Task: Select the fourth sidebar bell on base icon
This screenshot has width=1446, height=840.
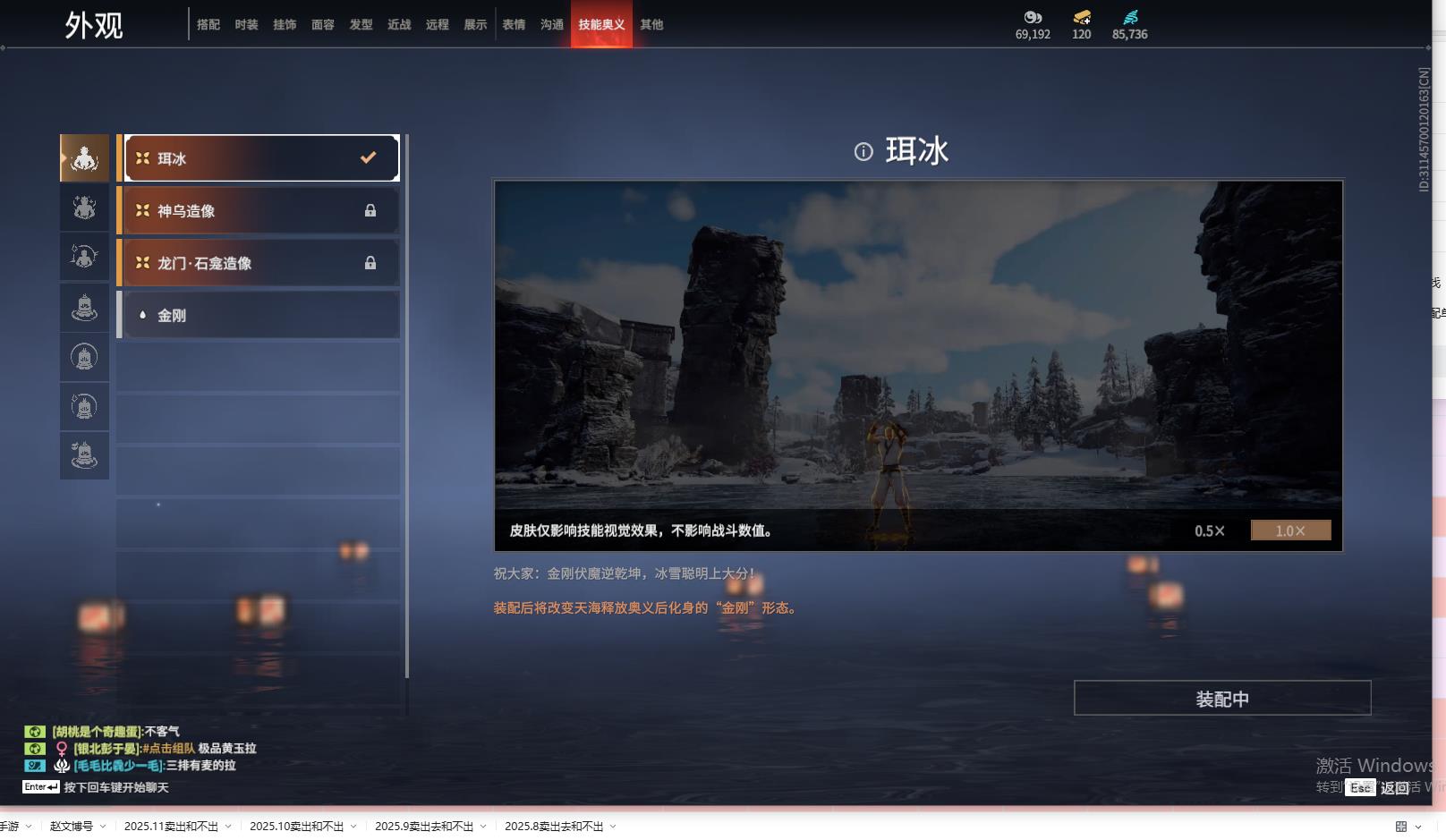Action: point(84,308)
